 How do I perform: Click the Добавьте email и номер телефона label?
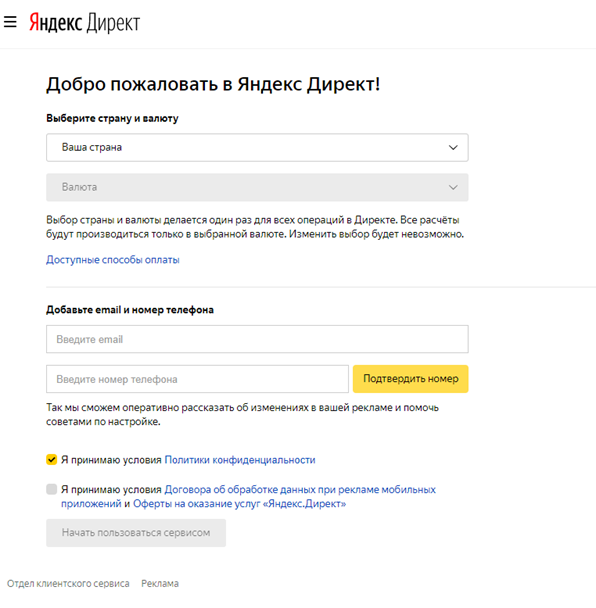(130, 310)
